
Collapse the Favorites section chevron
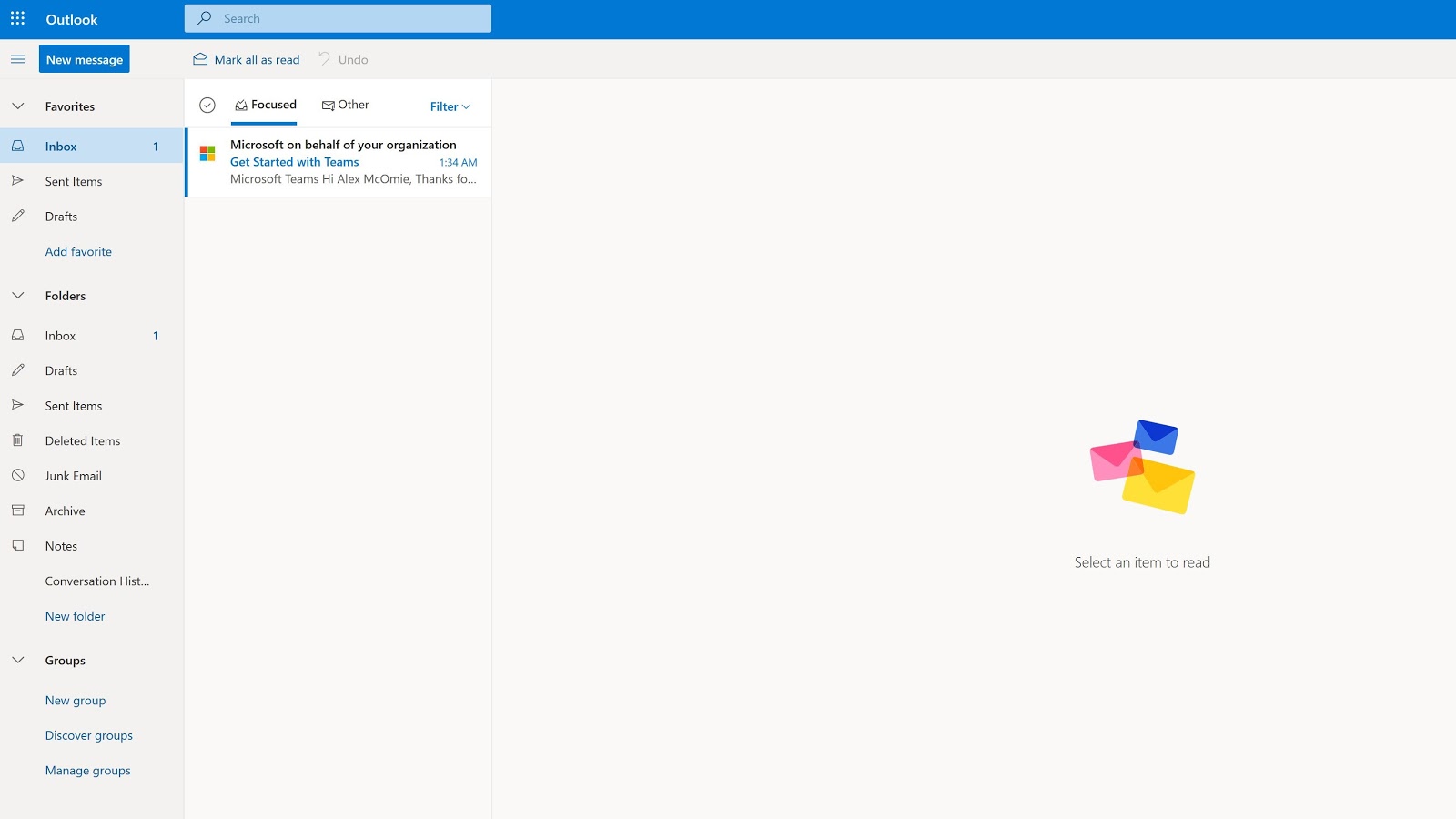[x=17, y=106]
